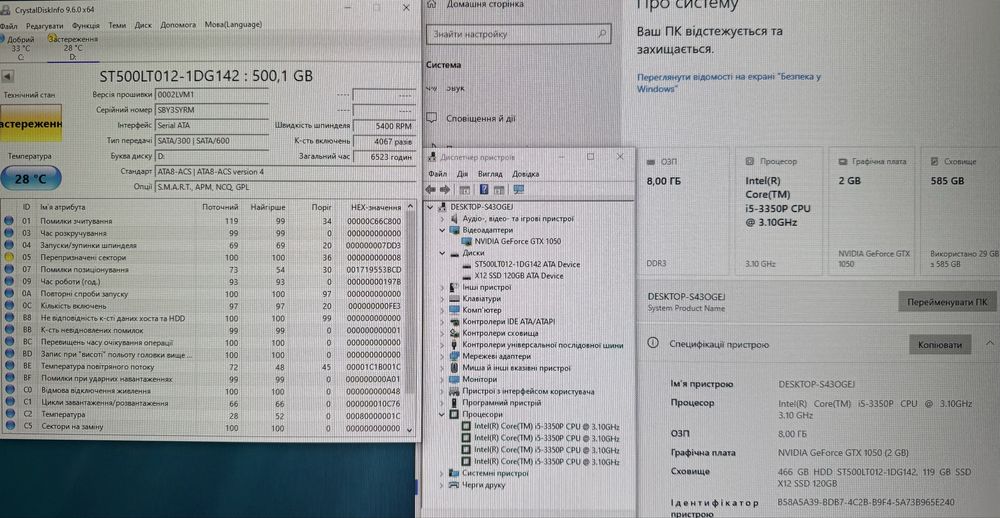Click the HID interface devices category icon

pos(454,391)
